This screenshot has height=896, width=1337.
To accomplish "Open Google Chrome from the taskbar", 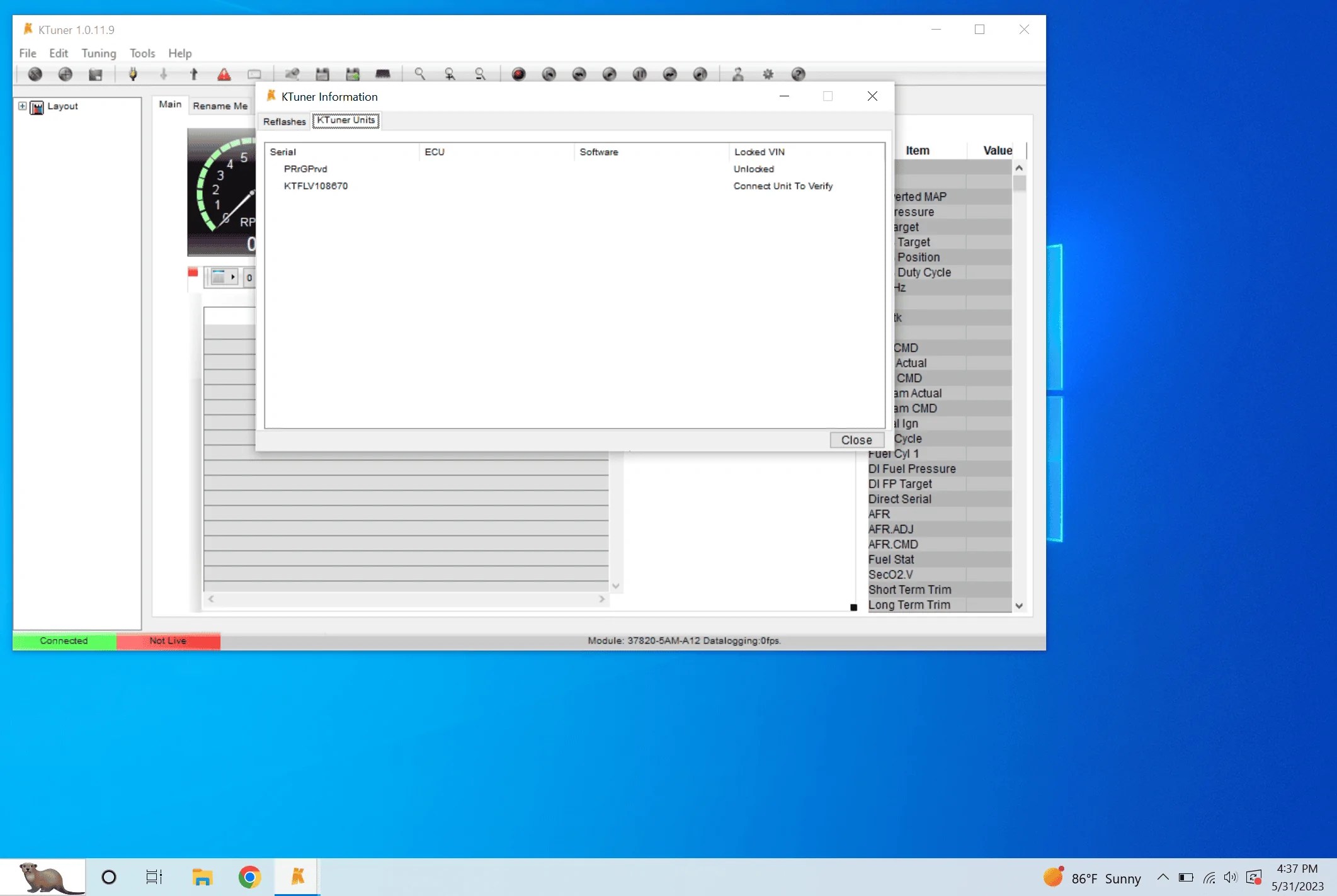I will click(249, 877).
